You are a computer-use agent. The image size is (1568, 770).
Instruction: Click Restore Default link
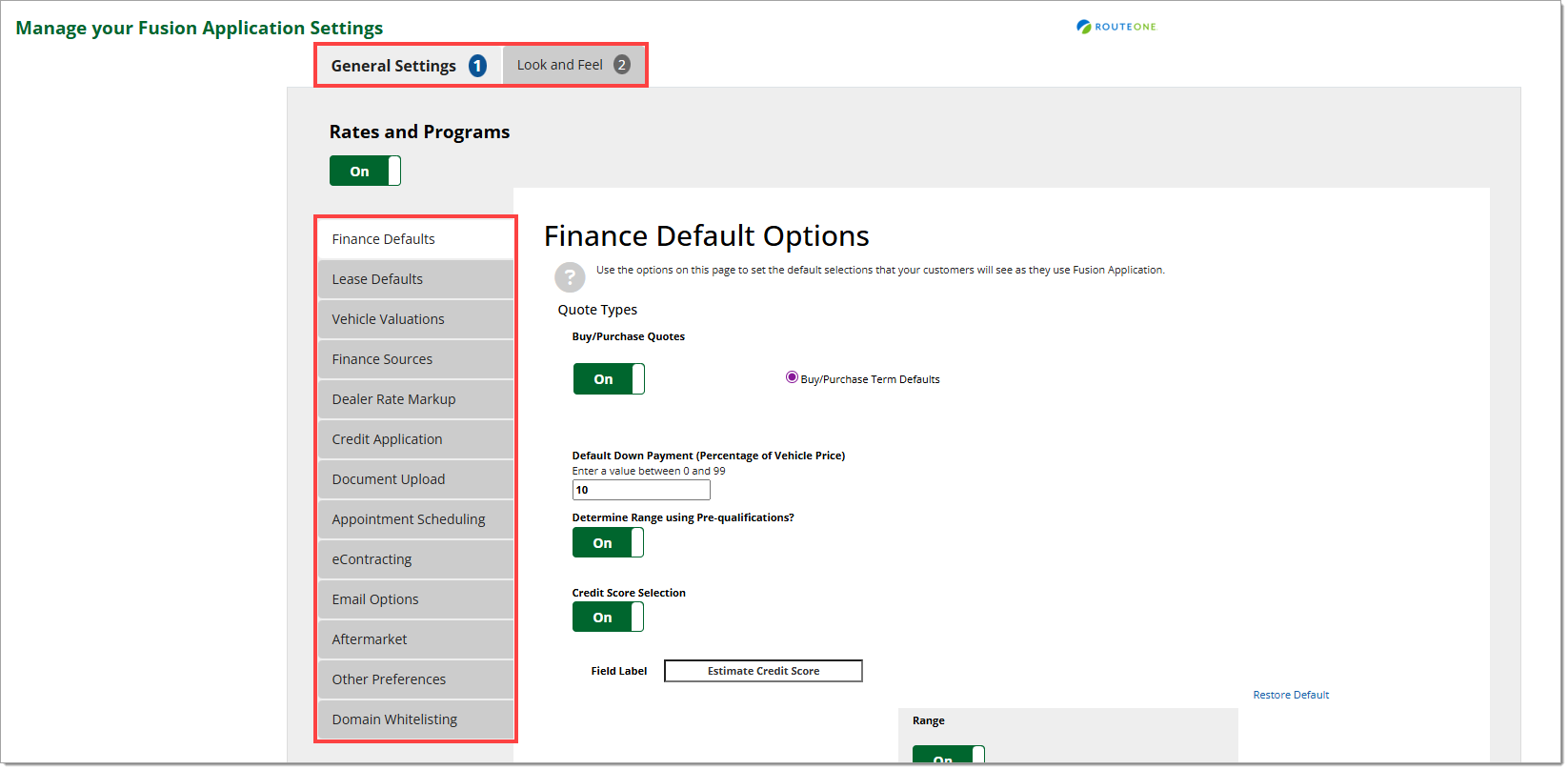1290,695
